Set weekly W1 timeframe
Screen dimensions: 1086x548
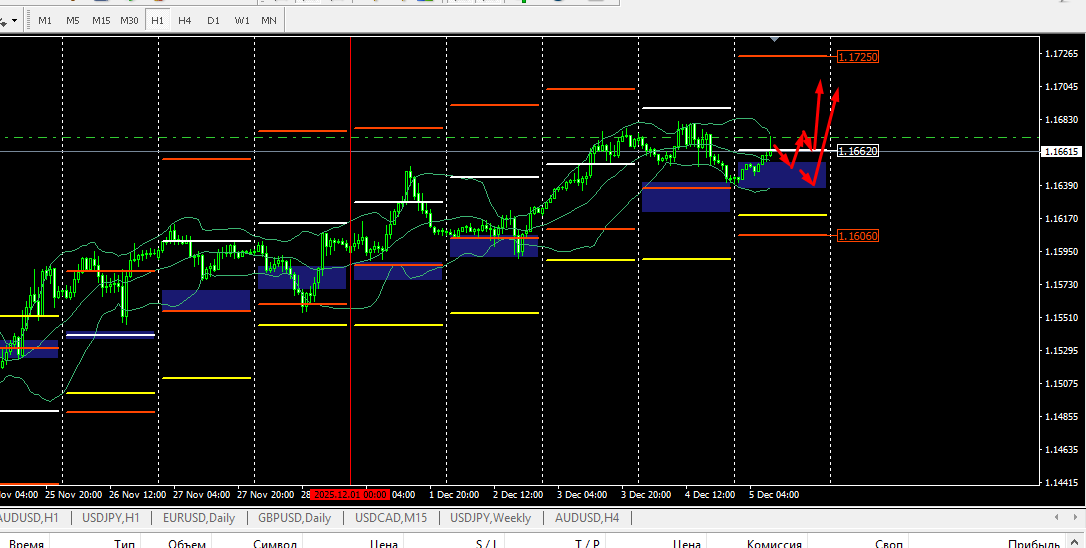coord(242,20)
